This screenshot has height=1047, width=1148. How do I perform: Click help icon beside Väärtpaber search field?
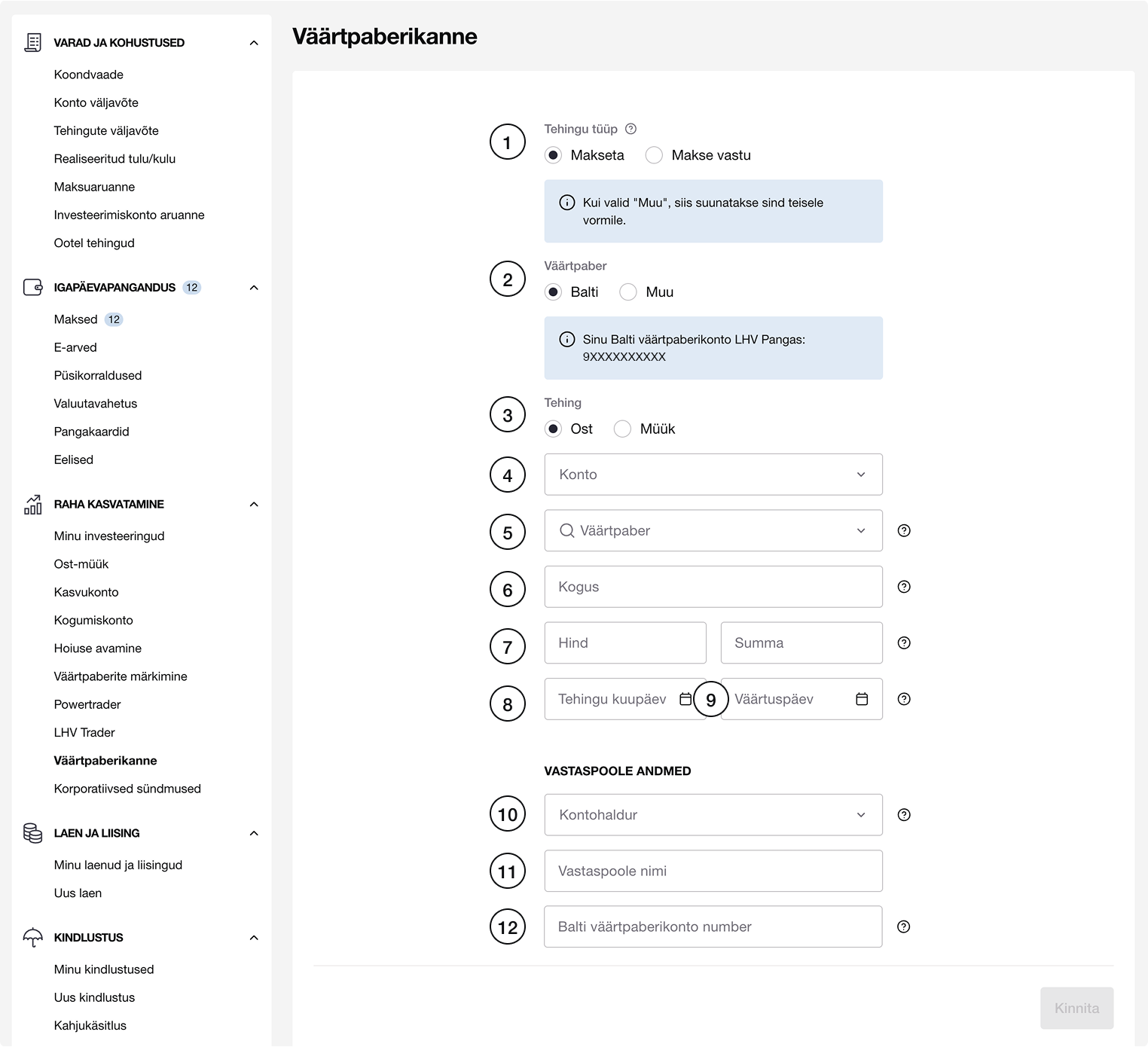904,530
